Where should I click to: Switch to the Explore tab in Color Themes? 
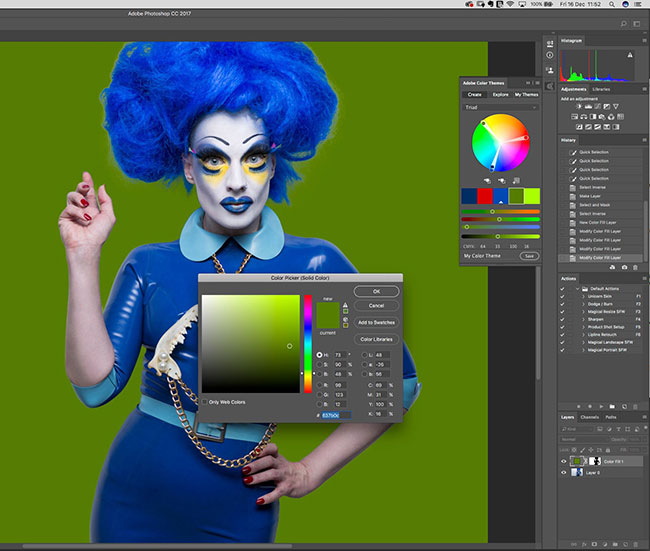point(499,94)
